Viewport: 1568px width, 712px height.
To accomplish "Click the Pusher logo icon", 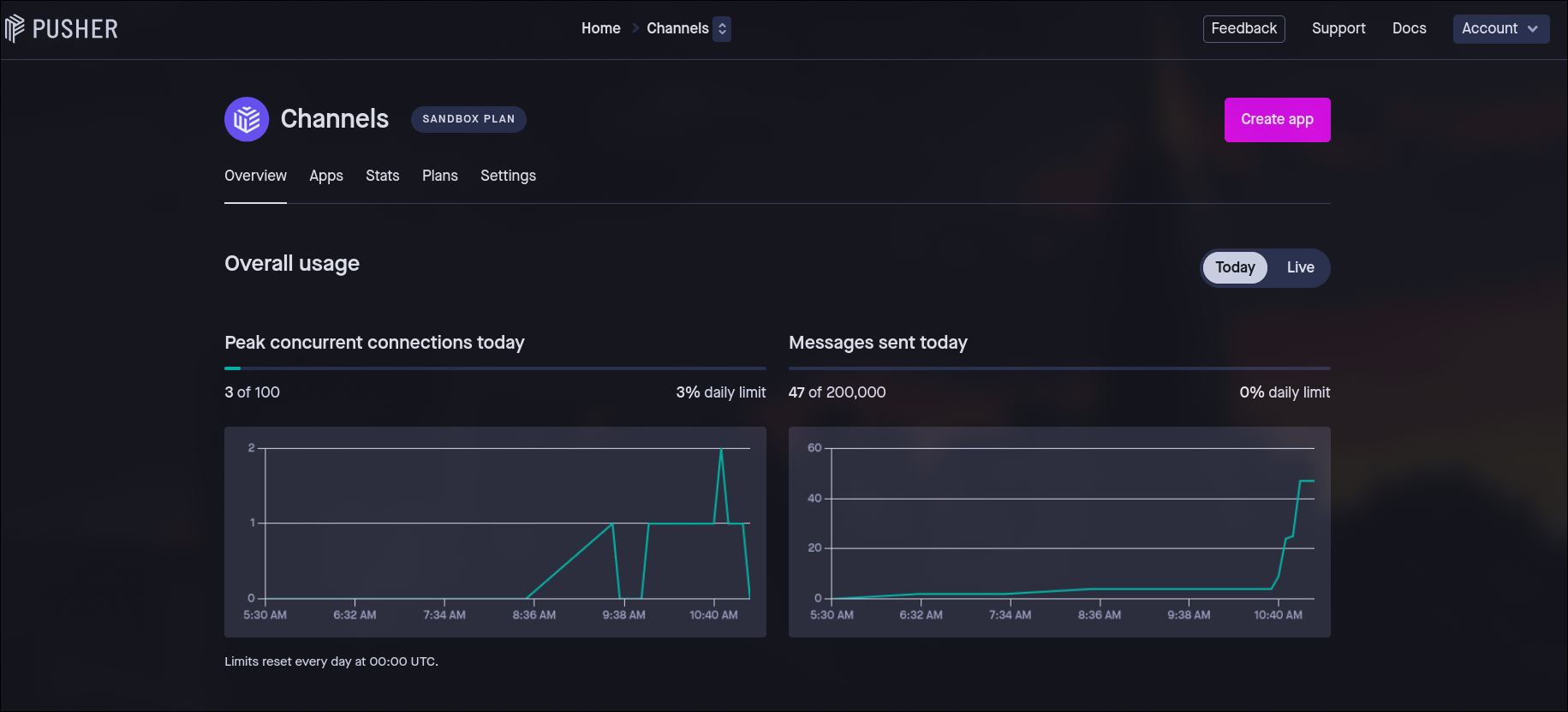I will (15, 29).
